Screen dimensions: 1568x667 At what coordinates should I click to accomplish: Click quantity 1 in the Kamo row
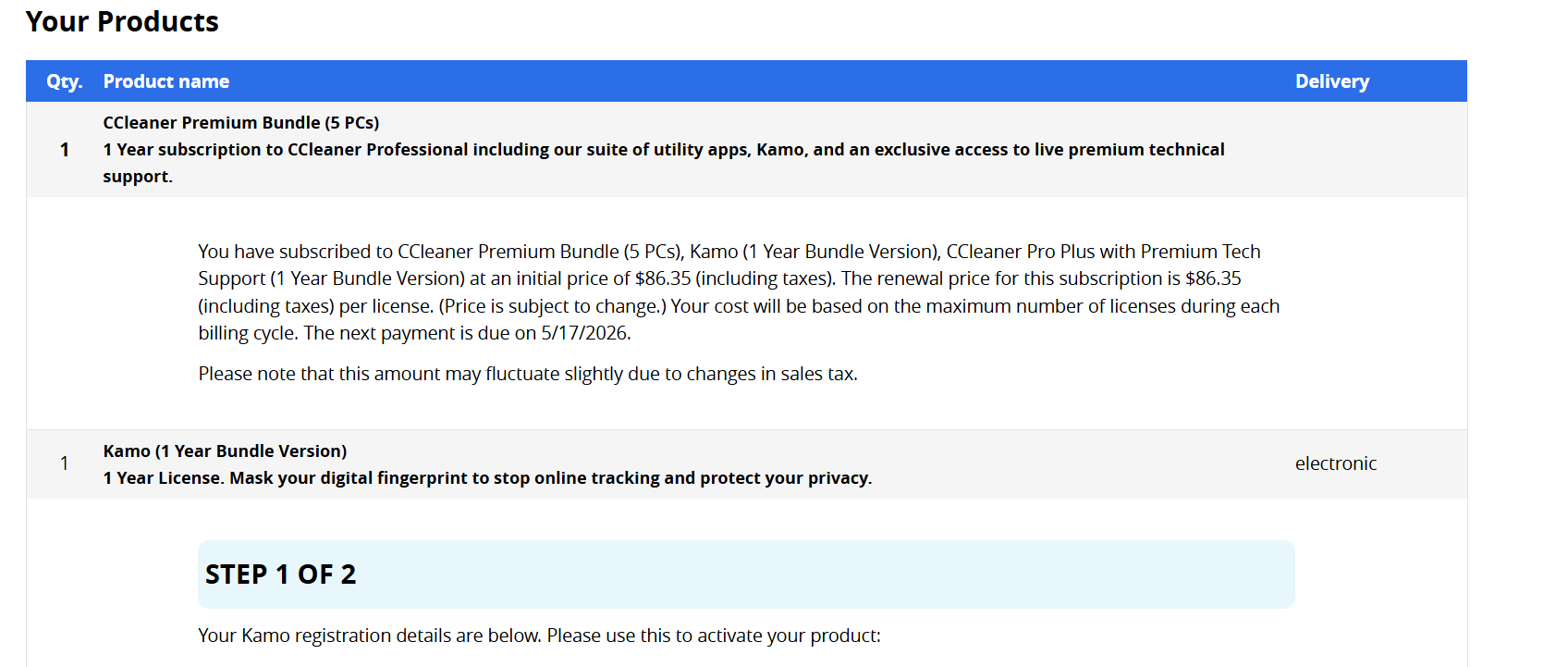coord(65,463)
